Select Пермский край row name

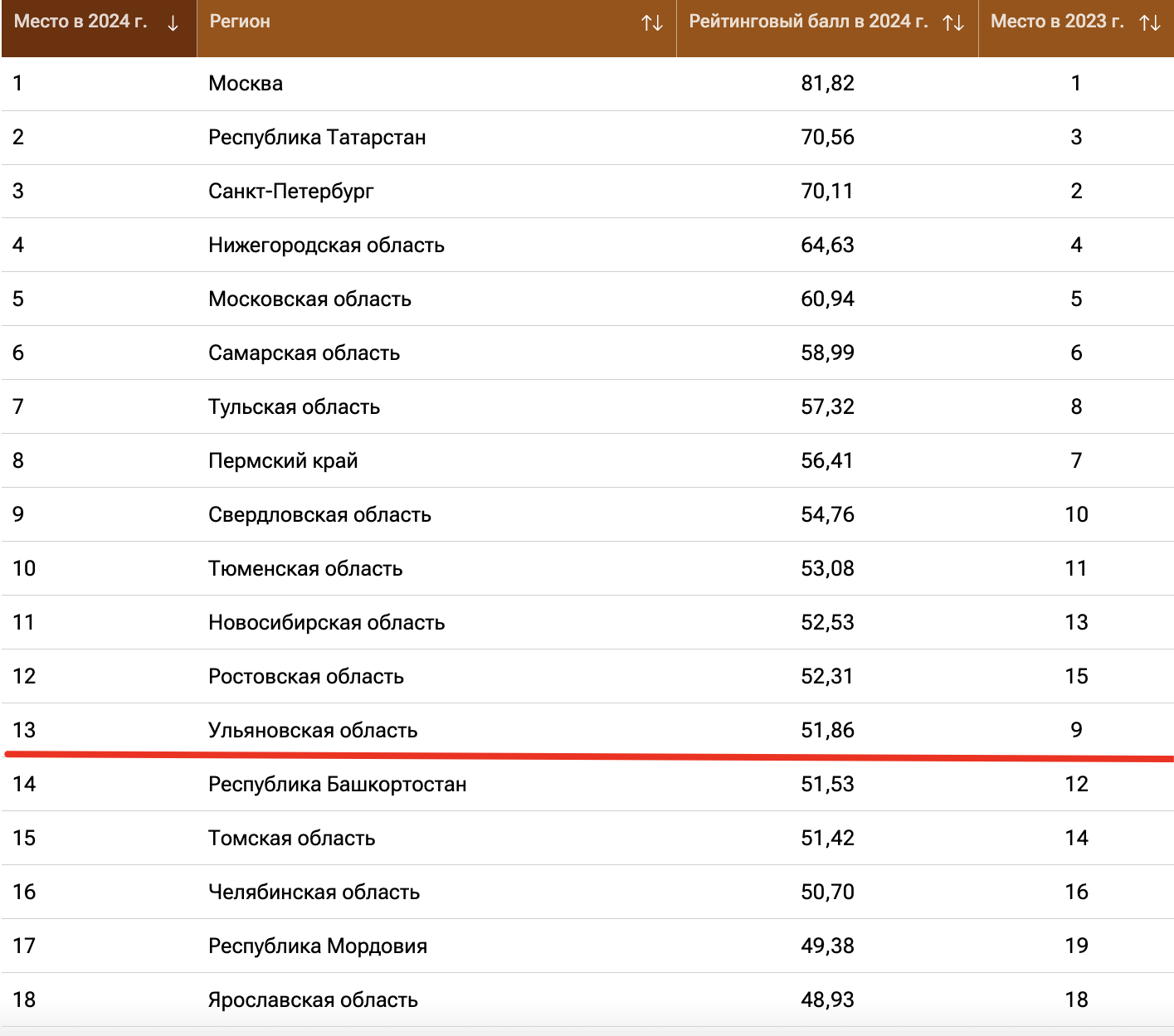click(x=283, y=461)
